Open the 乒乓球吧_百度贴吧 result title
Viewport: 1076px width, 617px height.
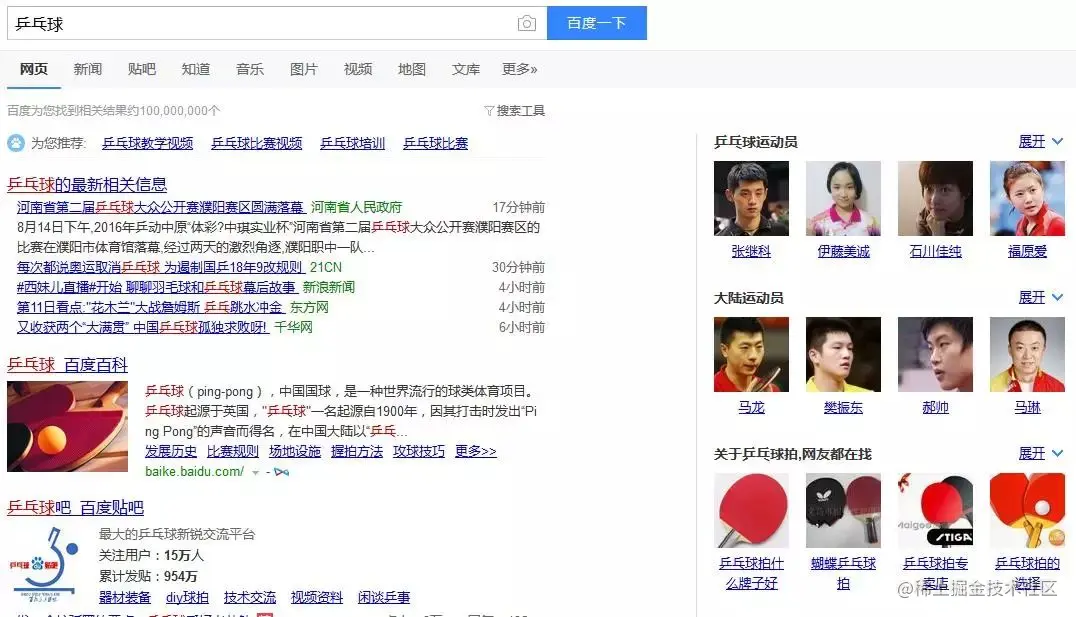click(x=75, y=508)
